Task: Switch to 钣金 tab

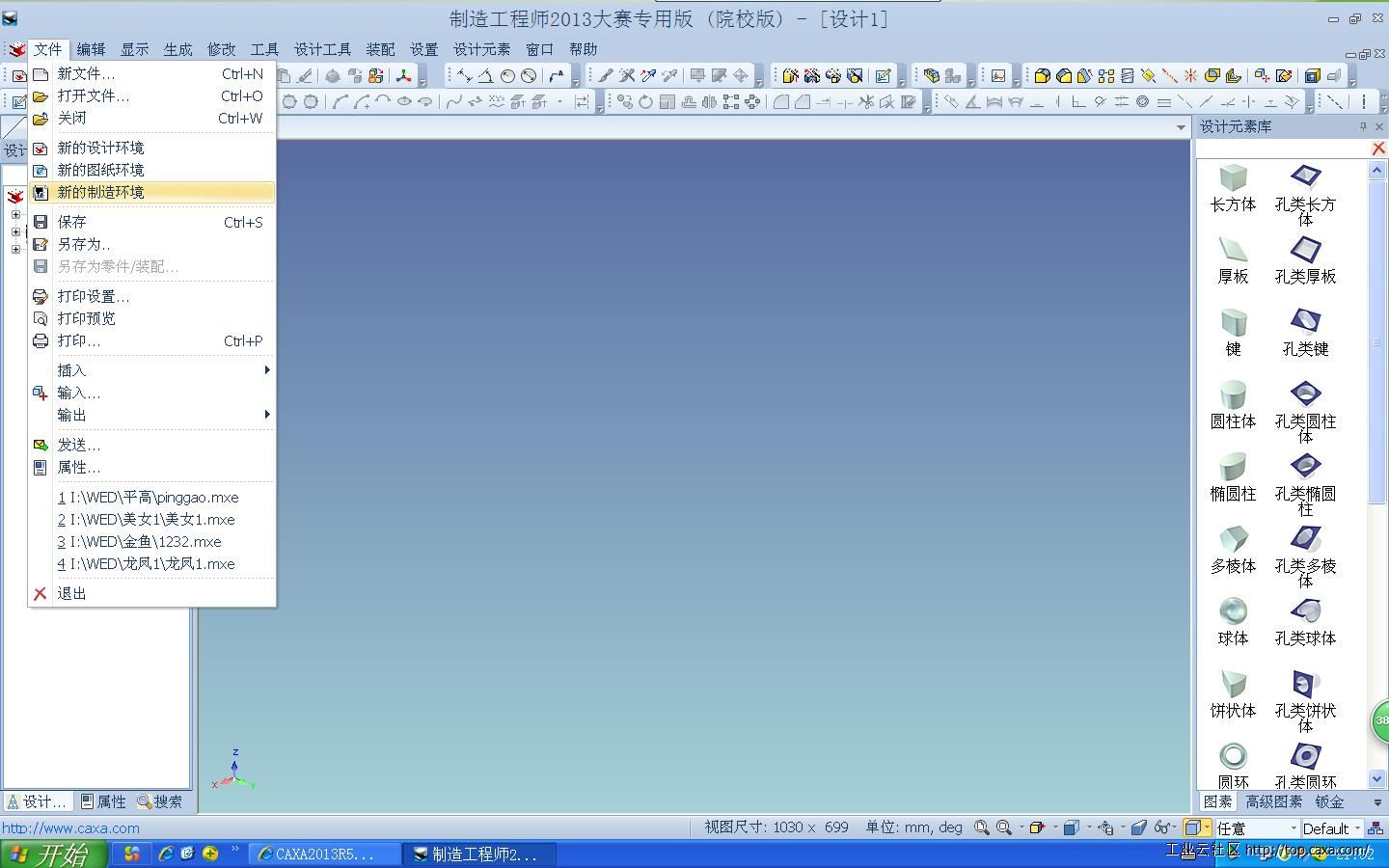Action: pos(1328,801)
